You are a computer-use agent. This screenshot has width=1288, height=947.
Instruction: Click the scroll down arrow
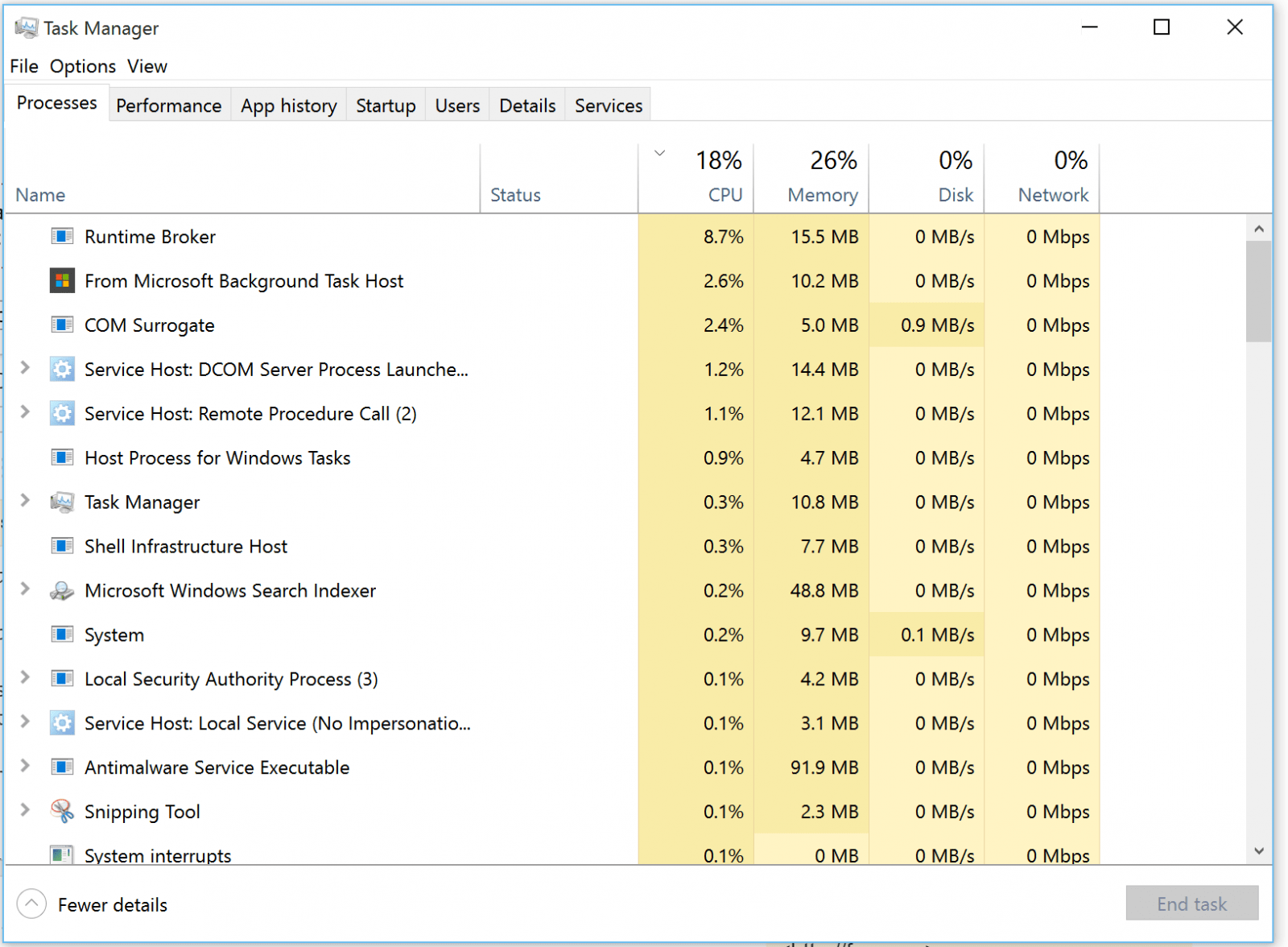1259,851
